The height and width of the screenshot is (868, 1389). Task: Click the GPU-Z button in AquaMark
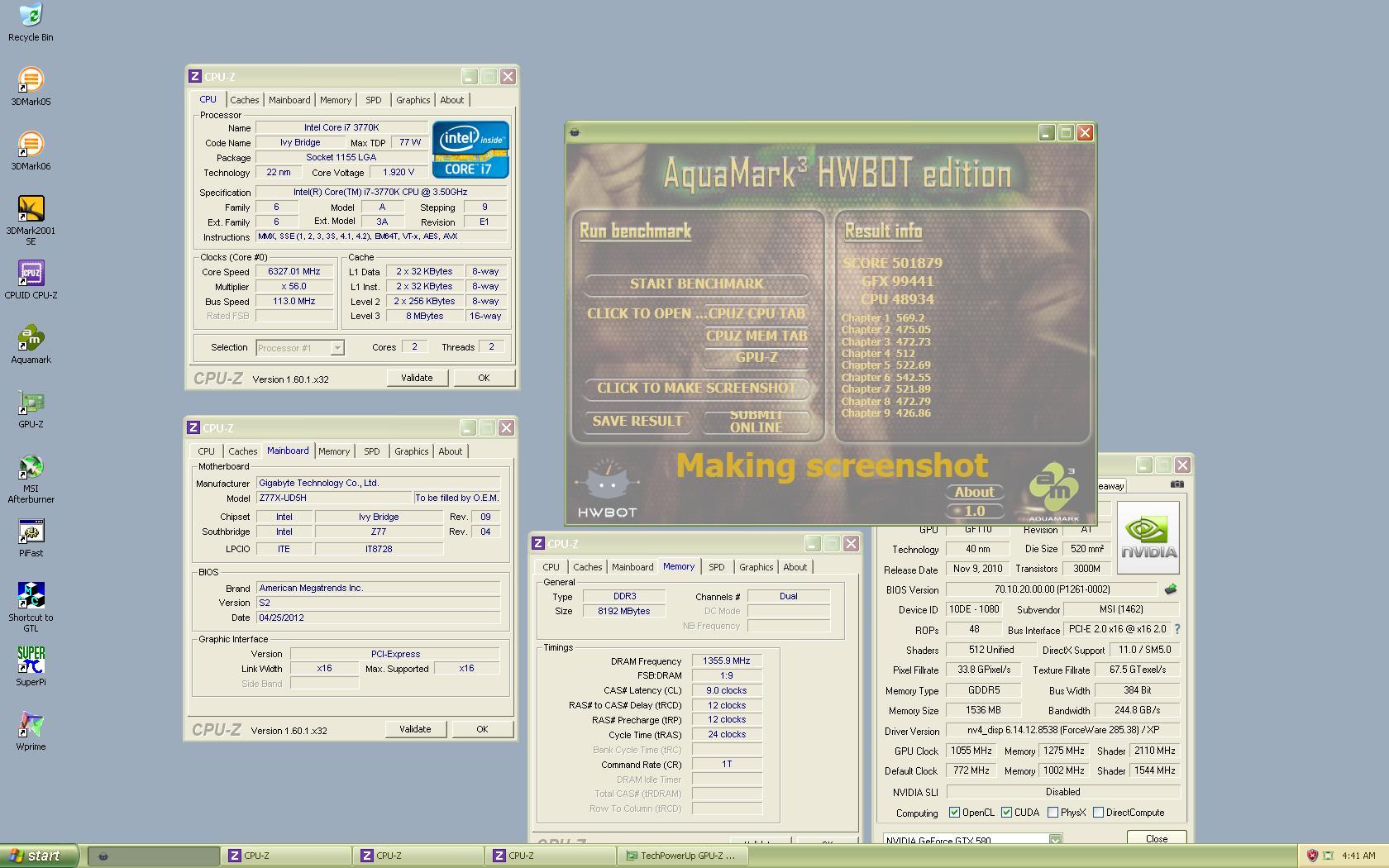tap(756, 358)
